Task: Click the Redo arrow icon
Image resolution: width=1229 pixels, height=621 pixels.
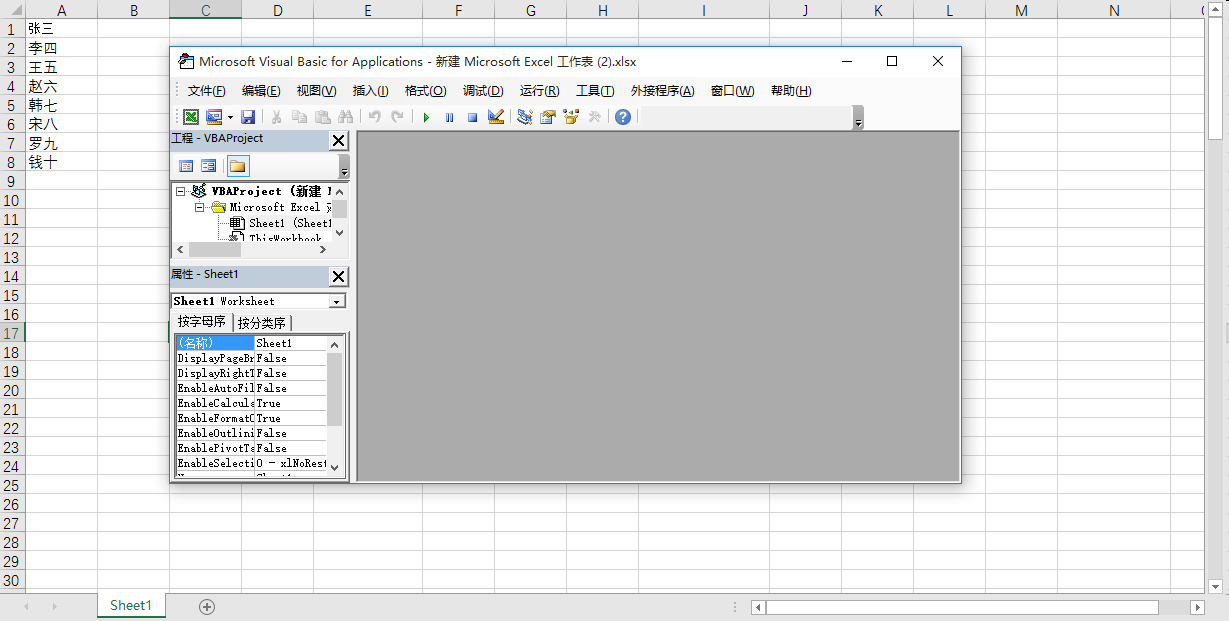Action: 398,117
